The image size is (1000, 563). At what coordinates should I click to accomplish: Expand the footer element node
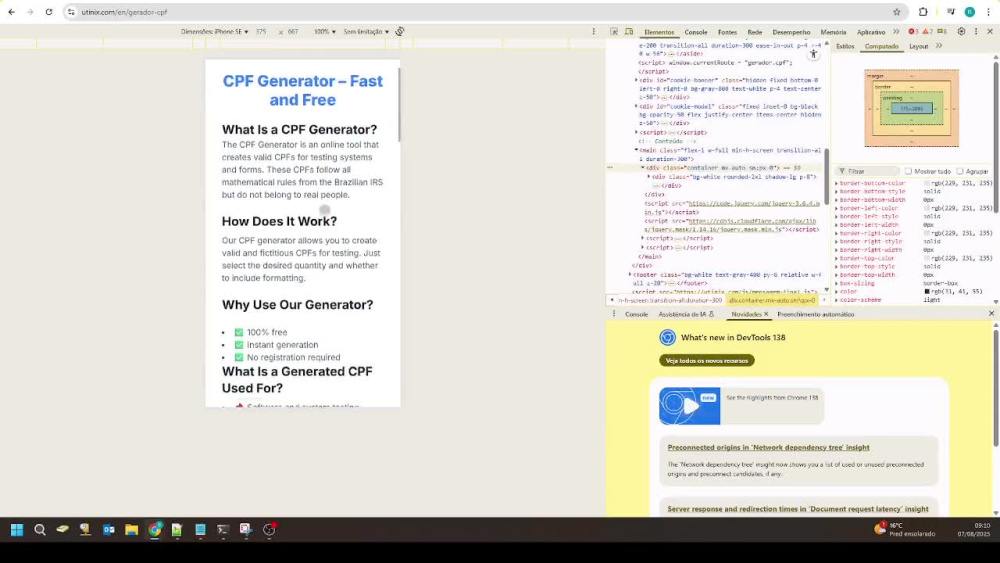pyautogui.click(x=629, y=274)
